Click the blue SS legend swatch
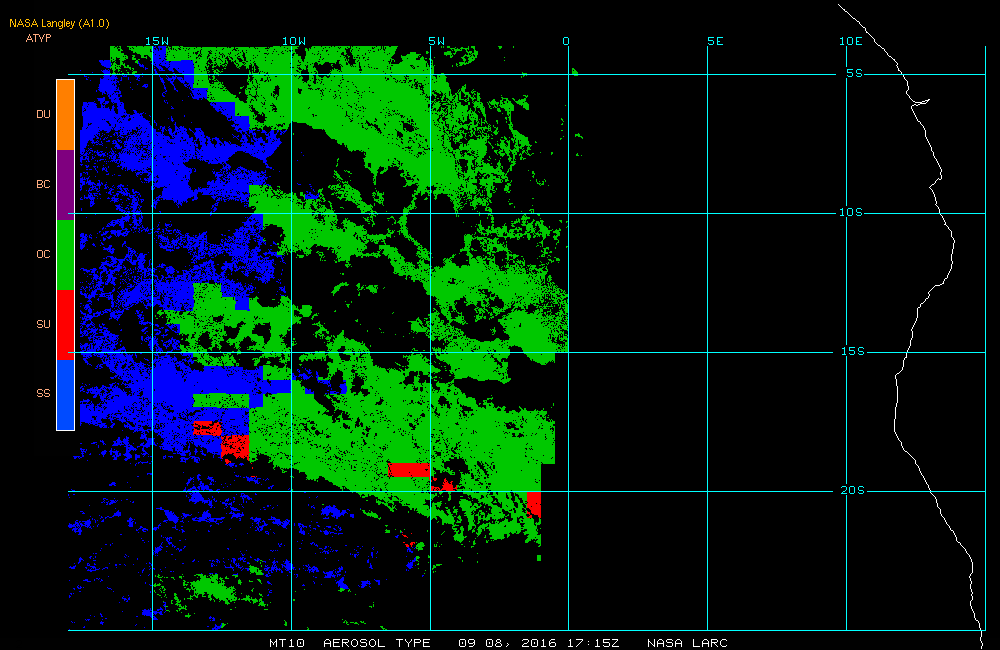 66,395
